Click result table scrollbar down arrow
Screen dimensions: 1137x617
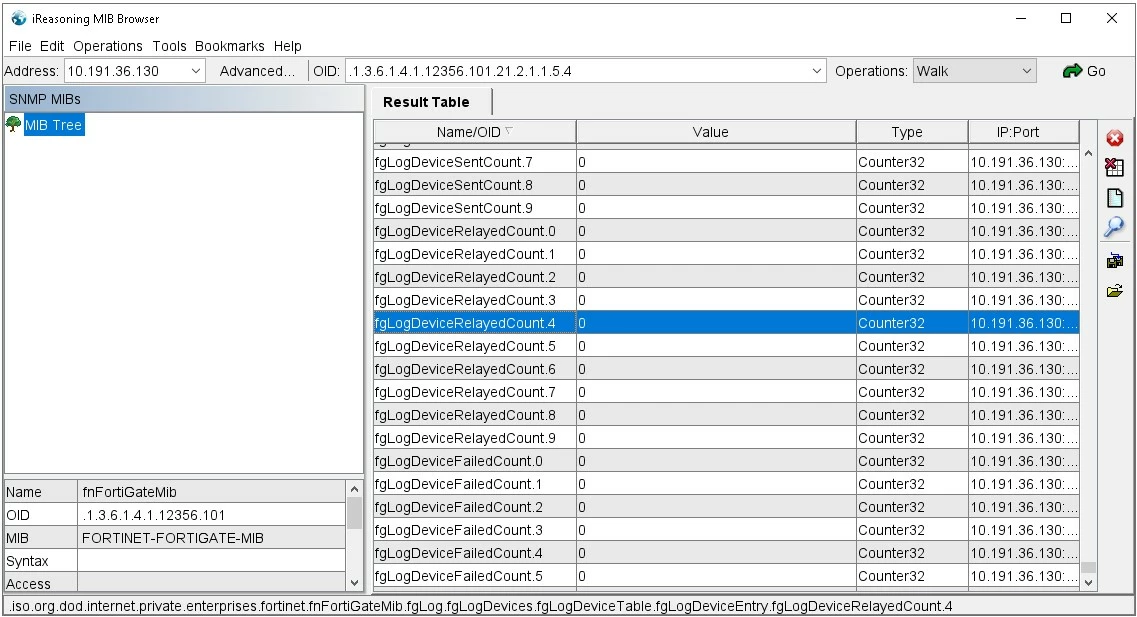1088,582
